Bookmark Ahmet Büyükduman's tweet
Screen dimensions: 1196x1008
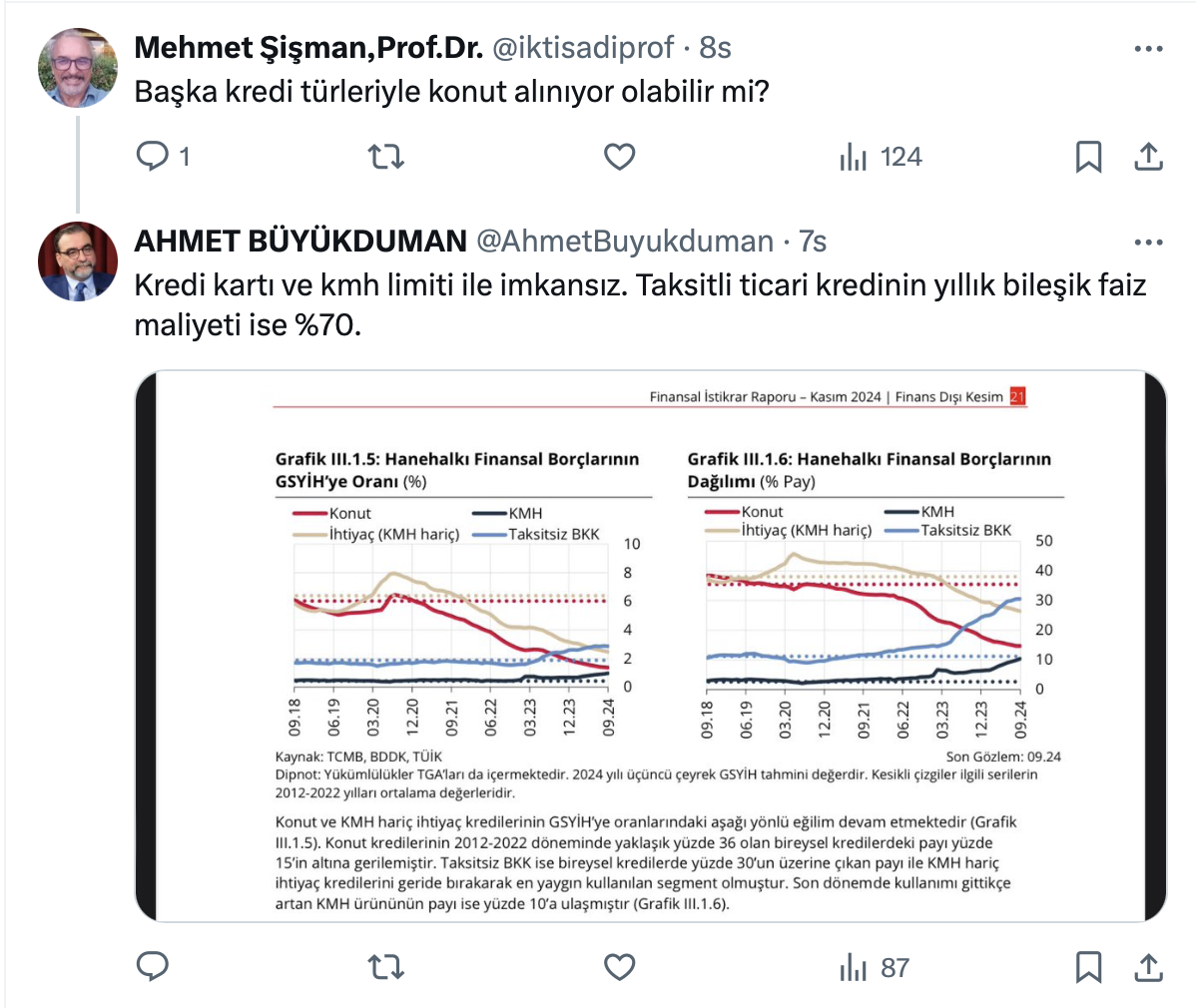click(1088, 967)
